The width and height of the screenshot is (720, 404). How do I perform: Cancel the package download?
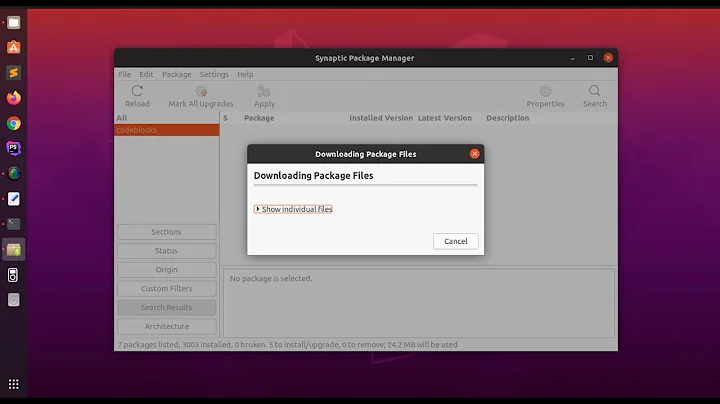coord(456,241)
